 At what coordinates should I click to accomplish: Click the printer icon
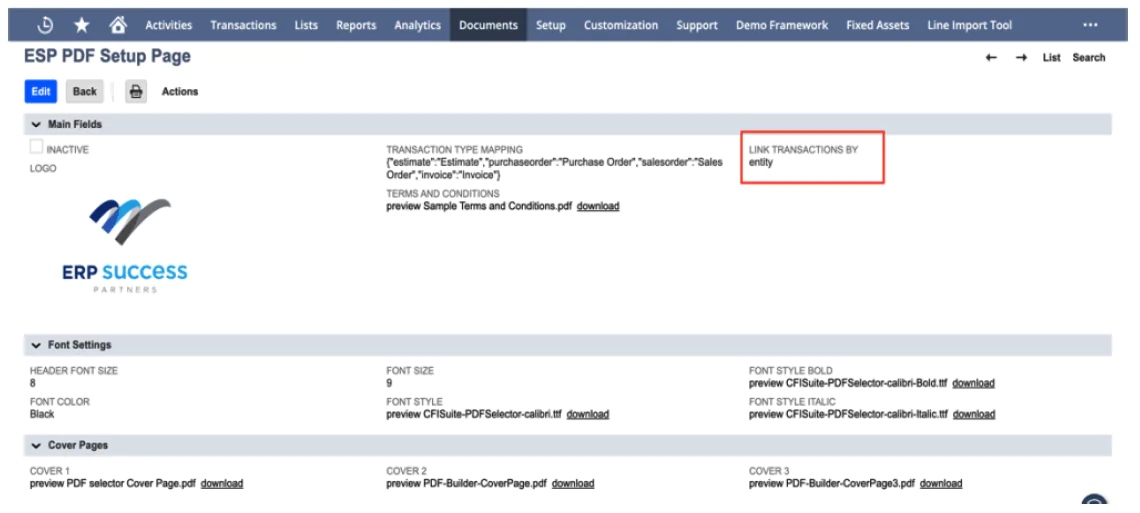[x=136, y=92]
